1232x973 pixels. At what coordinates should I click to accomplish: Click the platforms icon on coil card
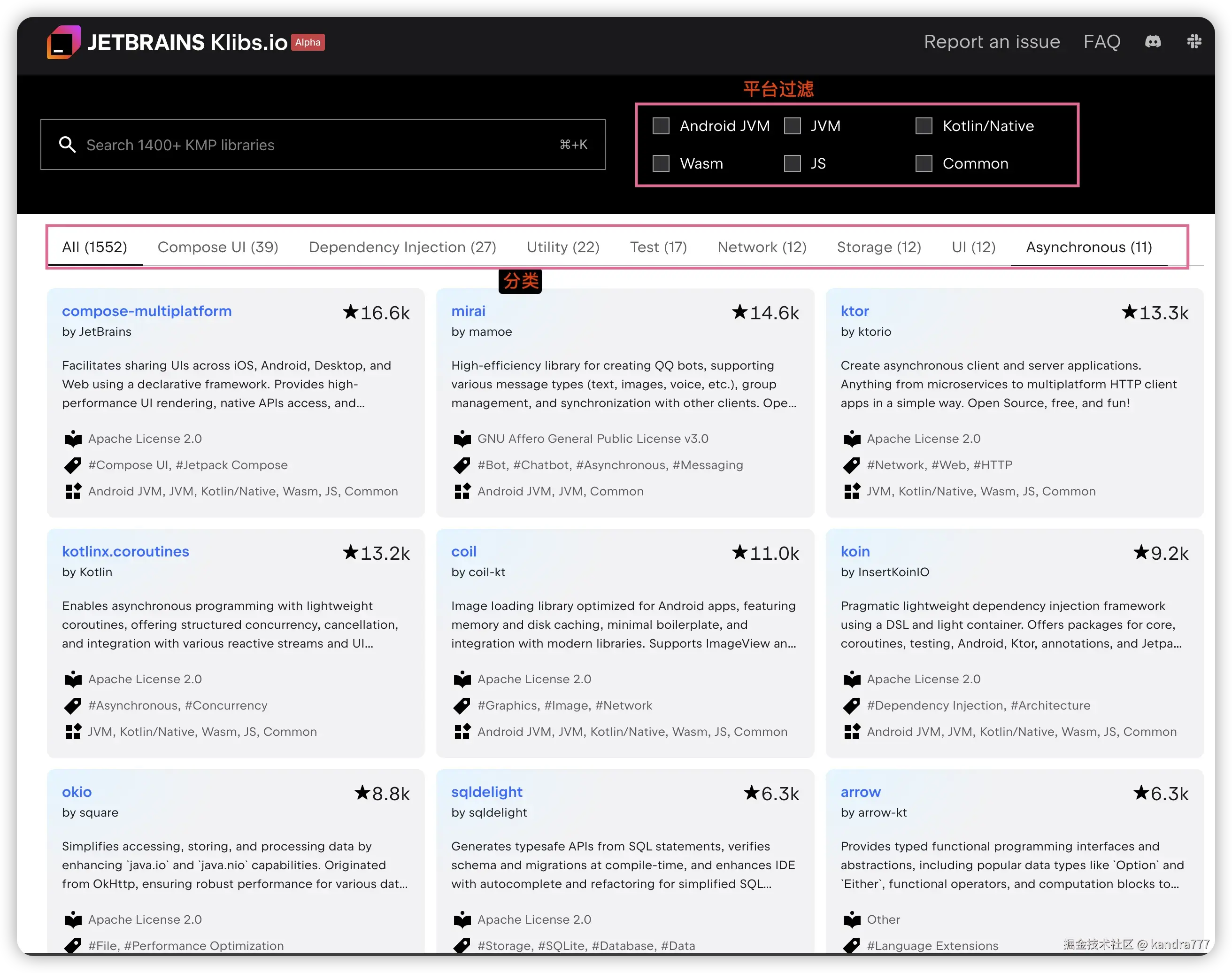(x=462, y=732)
